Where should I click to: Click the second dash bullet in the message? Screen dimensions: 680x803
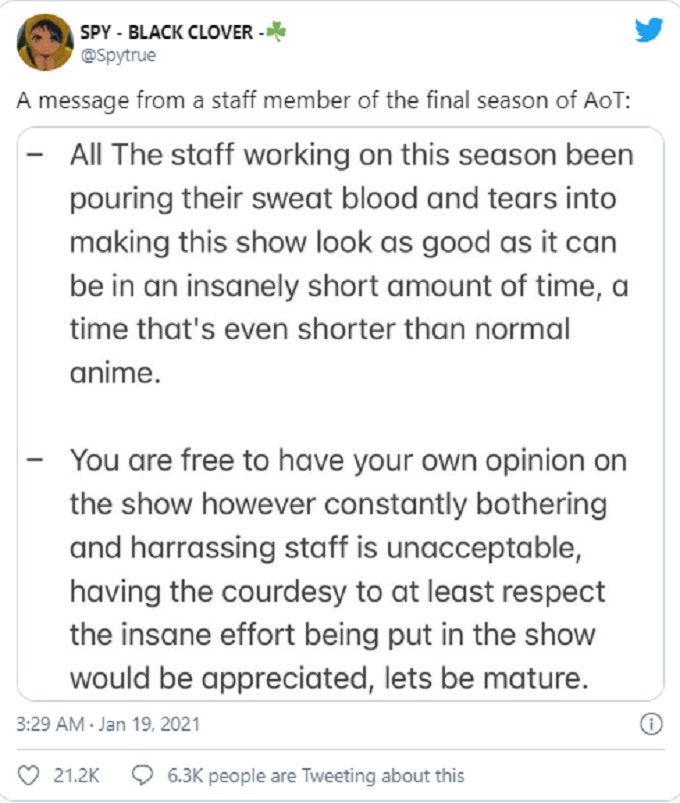click(37, 463)
